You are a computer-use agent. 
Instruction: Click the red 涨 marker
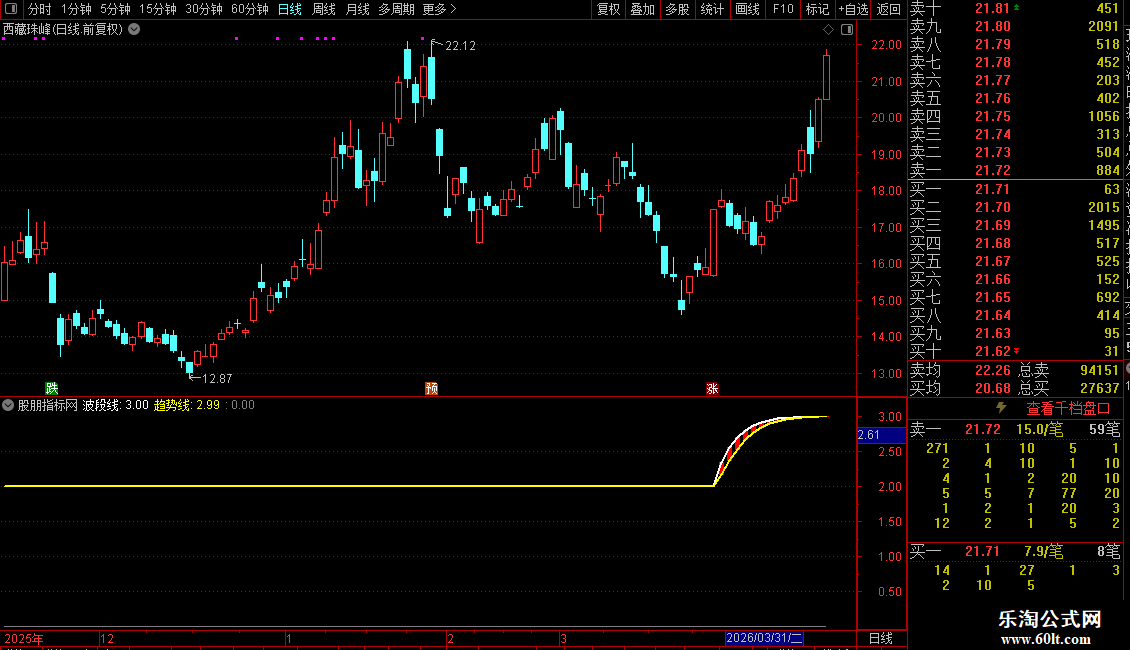712,388
